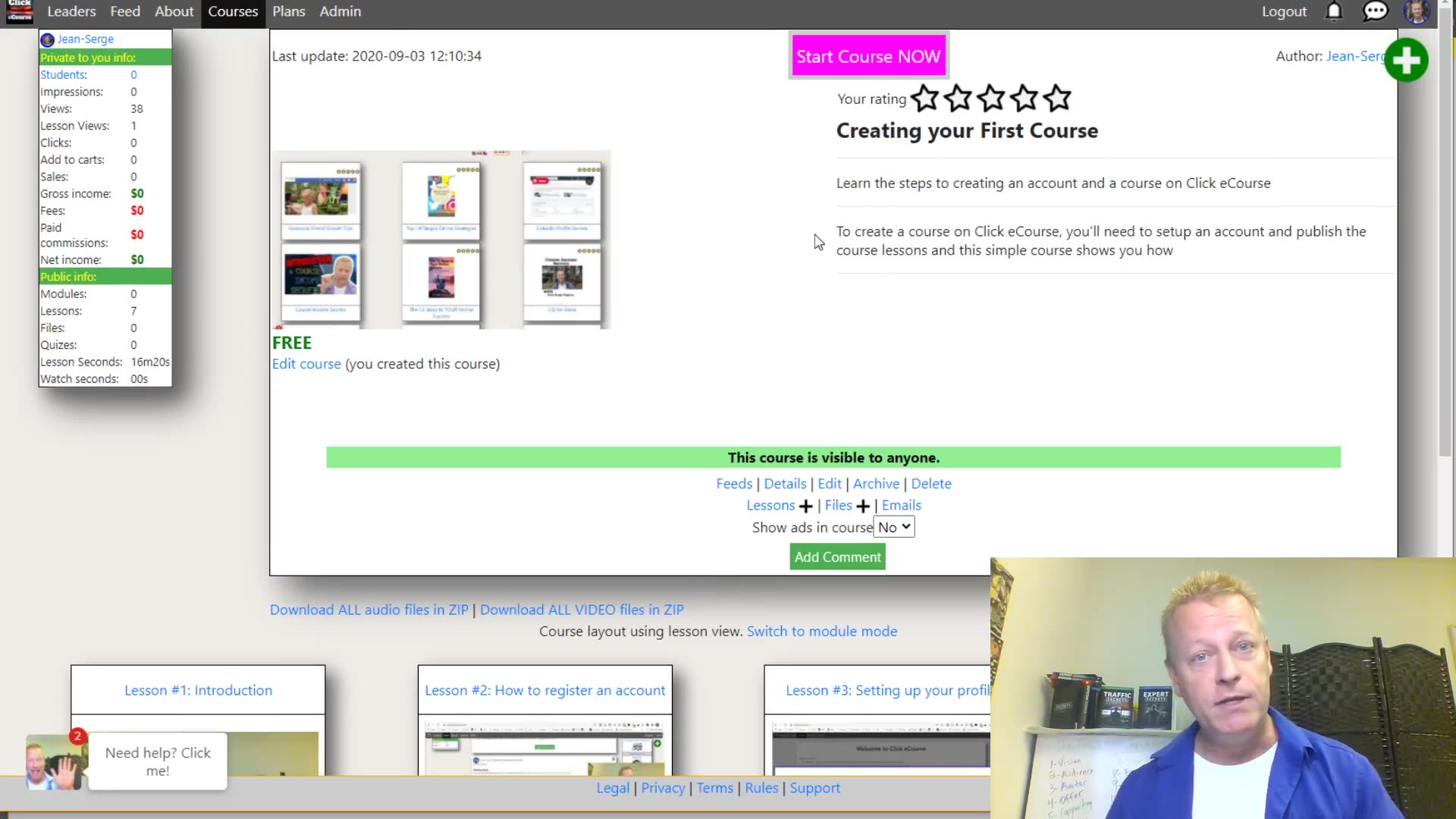Click the Add Comment button
1456x819 pixels.
tap(837, 557)
